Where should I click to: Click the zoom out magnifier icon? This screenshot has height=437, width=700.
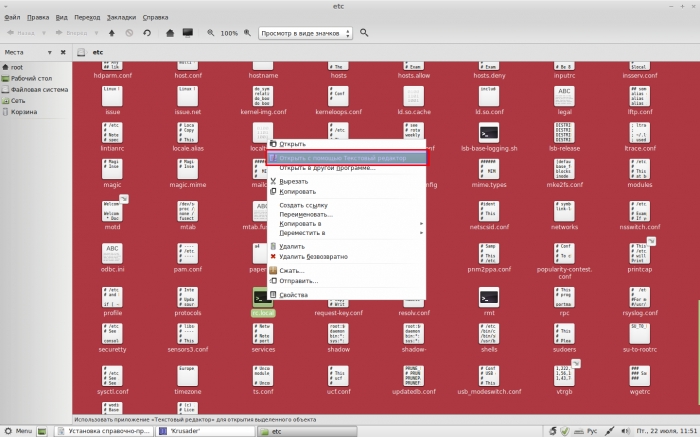210,33
